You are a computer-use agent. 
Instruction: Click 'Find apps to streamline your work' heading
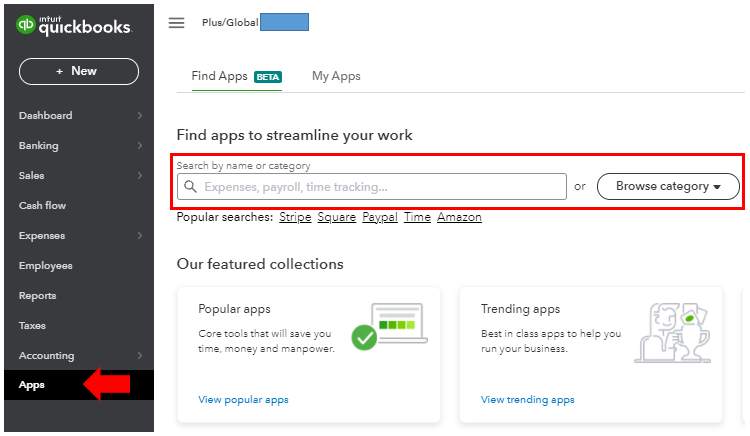pos(295,135)
